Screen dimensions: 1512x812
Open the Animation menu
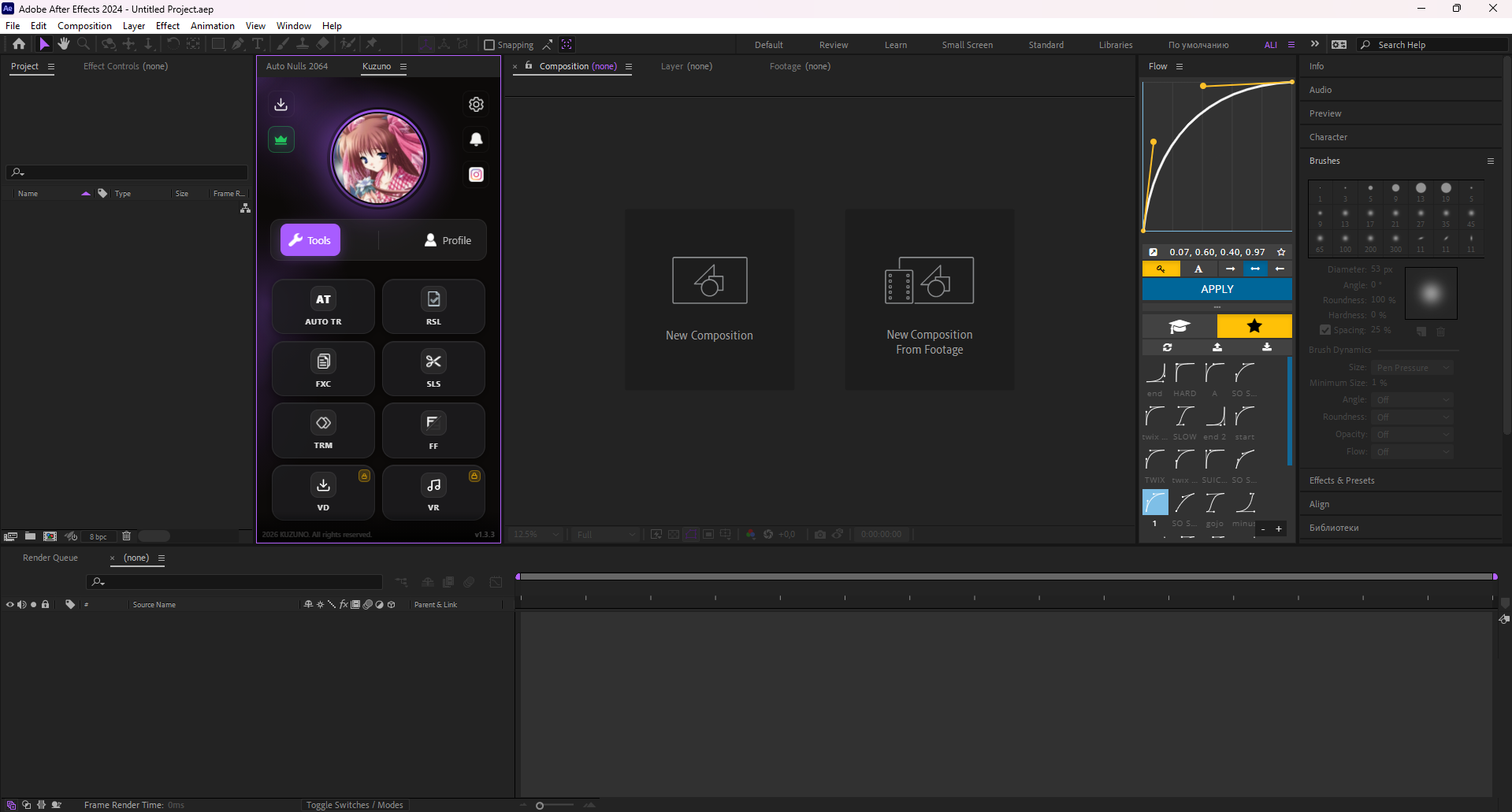[213, 26]
